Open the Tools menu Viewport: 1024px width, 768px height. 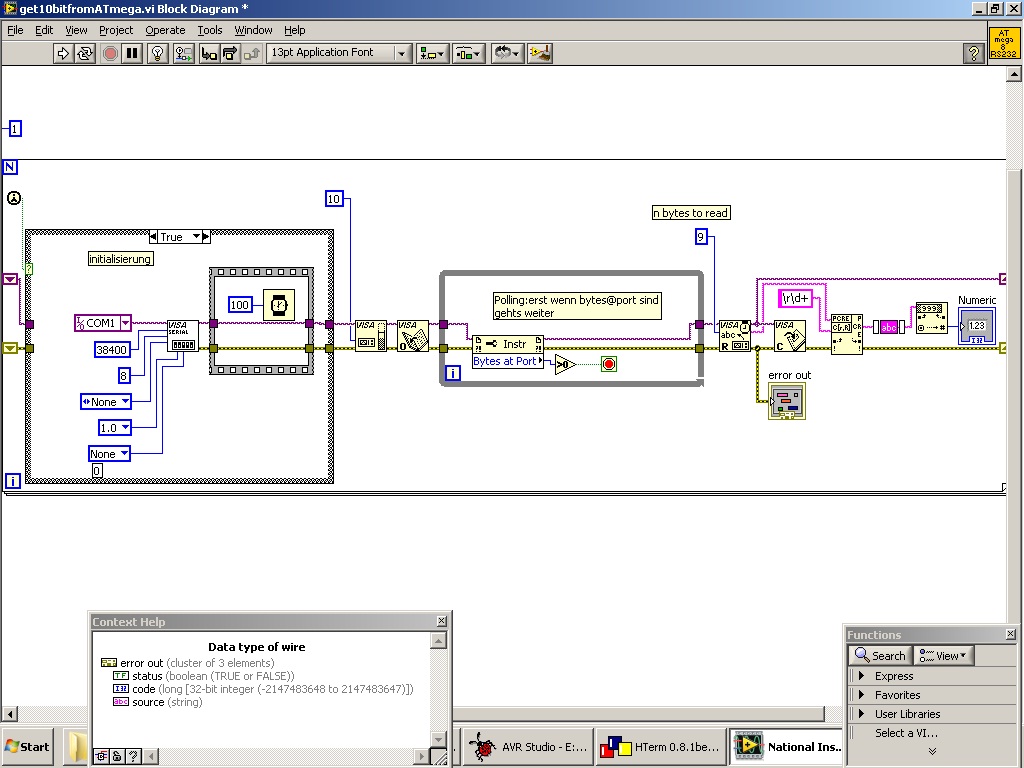pyautogui.click(x=209, y=30)
